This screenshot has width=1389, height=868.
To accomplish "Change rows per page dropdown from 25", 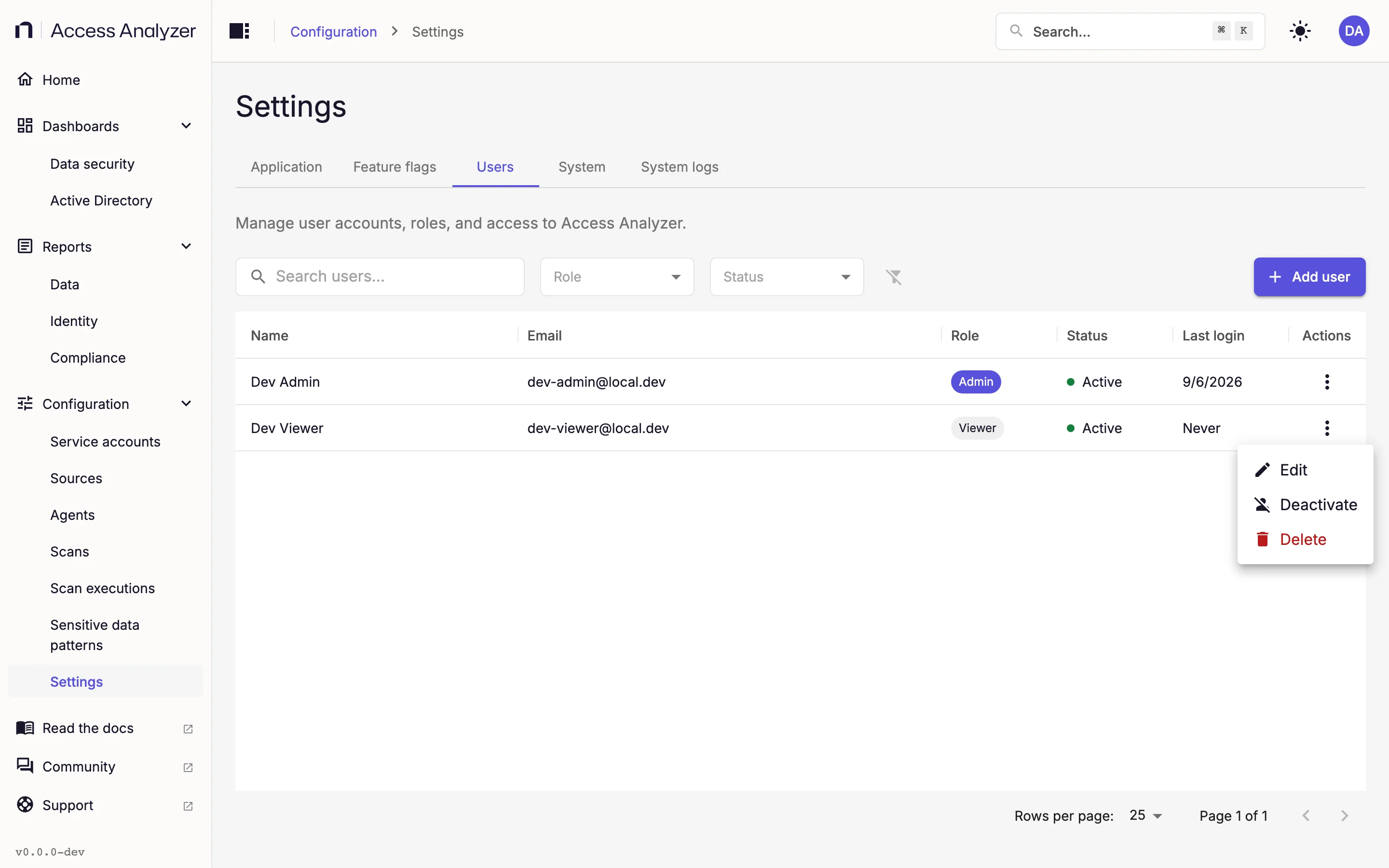I will click(1145, 815).
